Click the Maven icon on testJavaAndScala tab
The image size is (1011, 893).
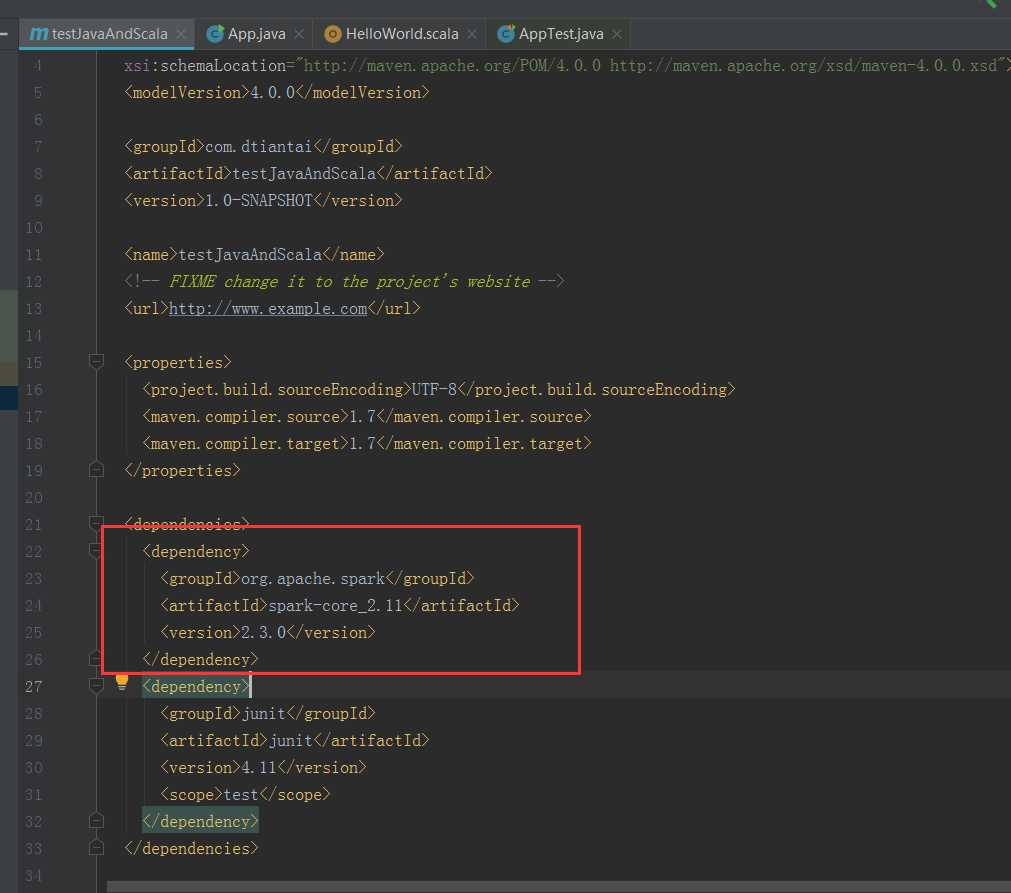(39, 34)
